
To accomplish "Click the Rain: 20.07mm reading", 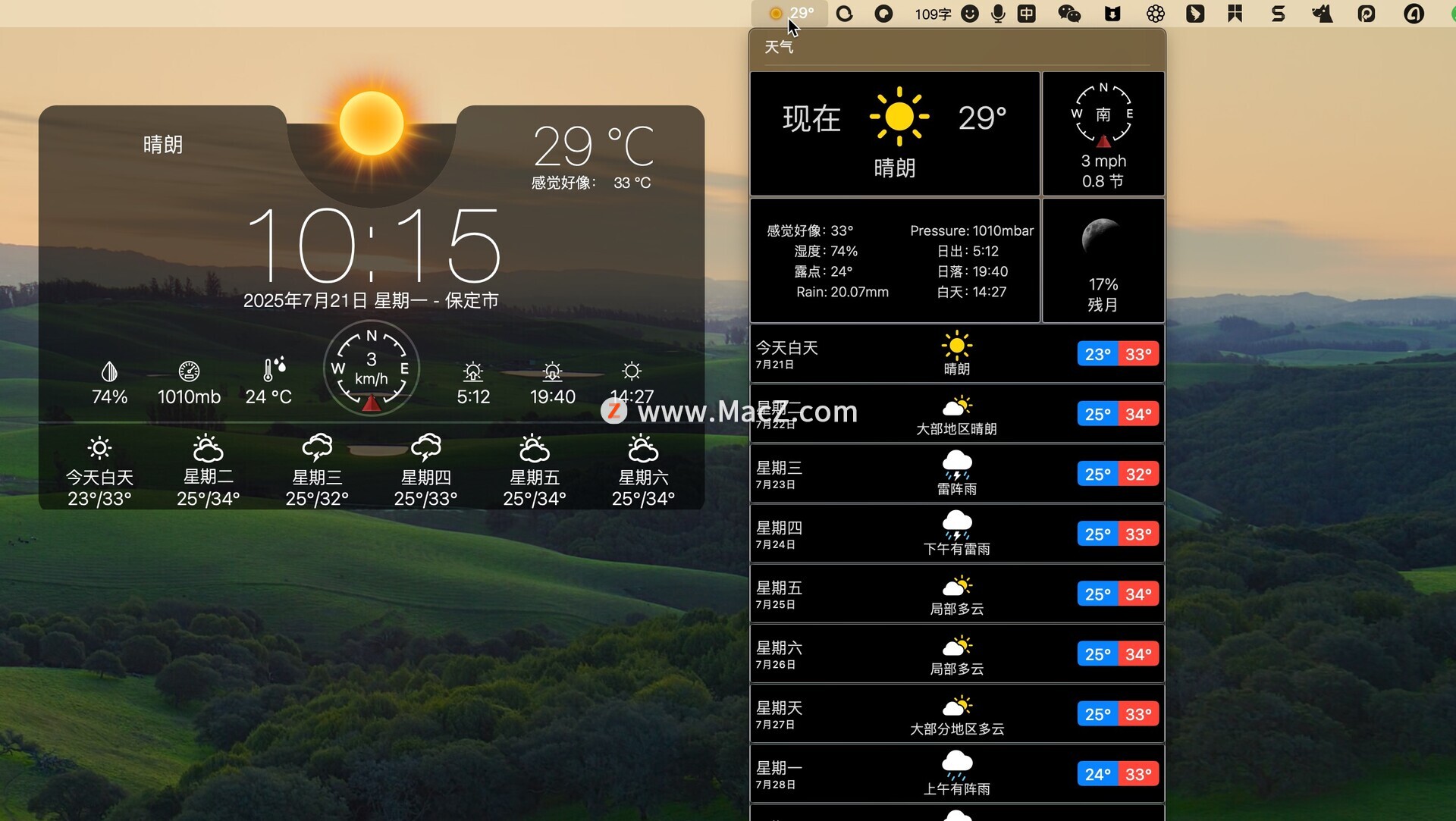I will tap(843, 292).
